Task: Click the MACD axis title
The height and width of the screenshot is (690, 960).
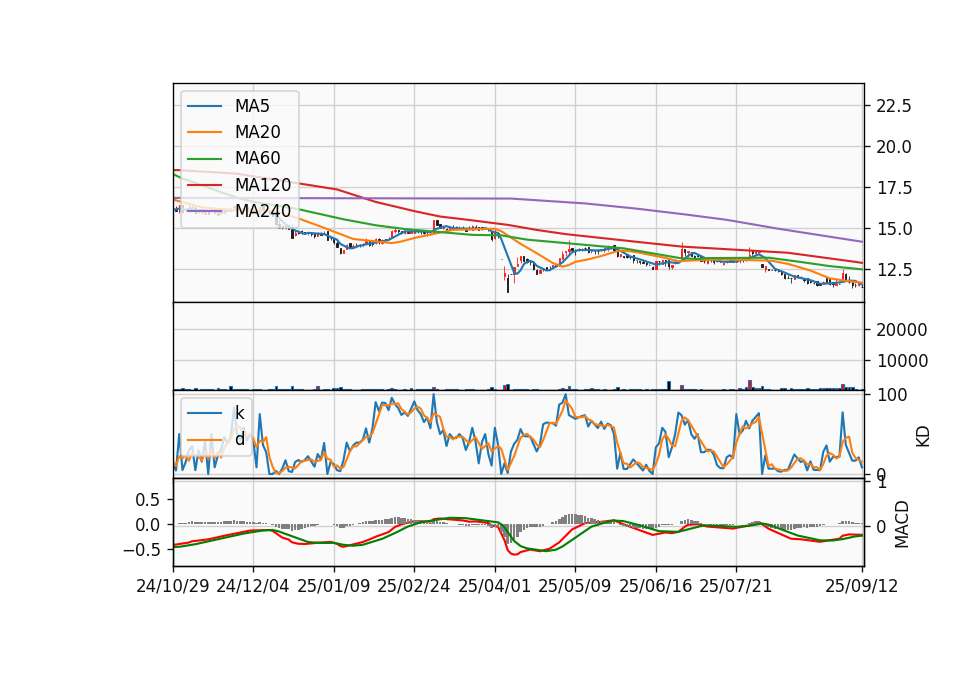Action: click(901, 524)
